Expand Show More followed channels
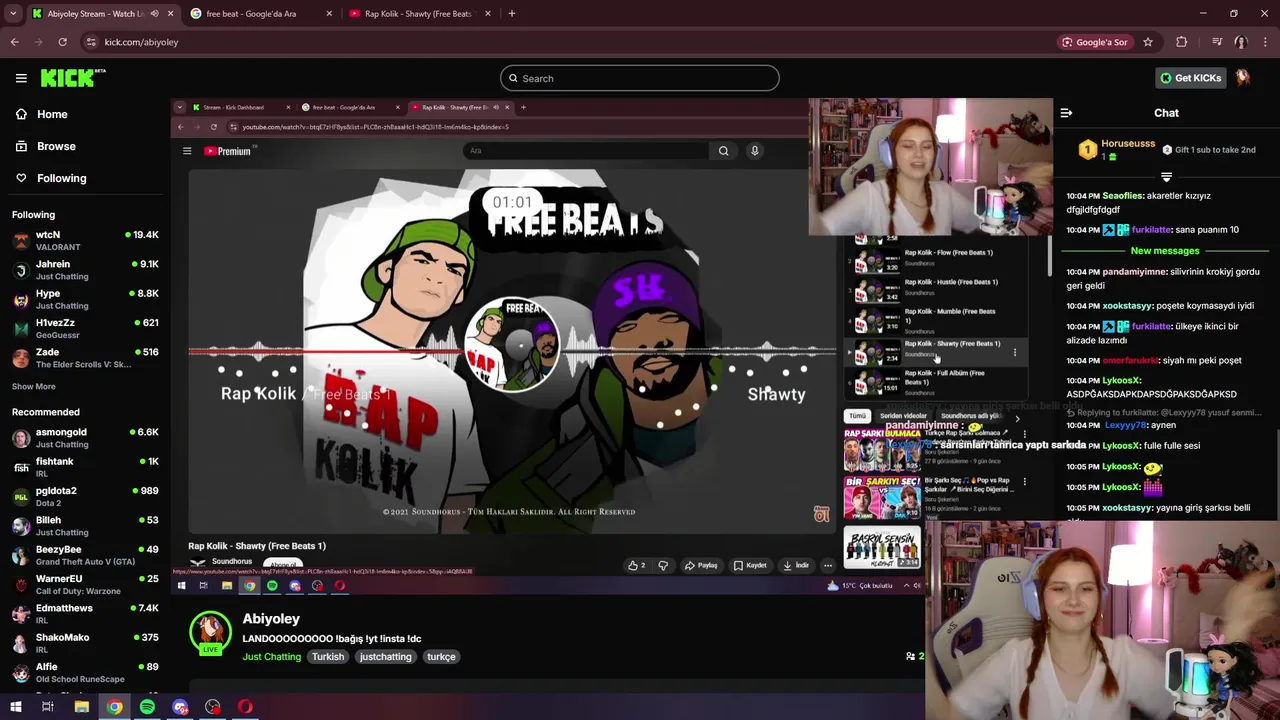This screenshot has height=720, width=1280. coord(34,386)
